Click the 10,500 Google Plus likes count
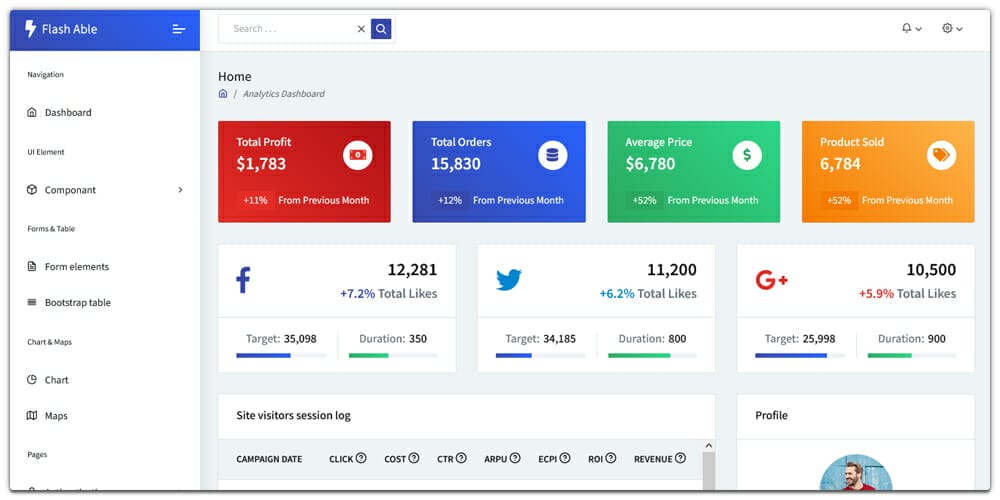Screen dimensions: 1000x500 [931, 270]
